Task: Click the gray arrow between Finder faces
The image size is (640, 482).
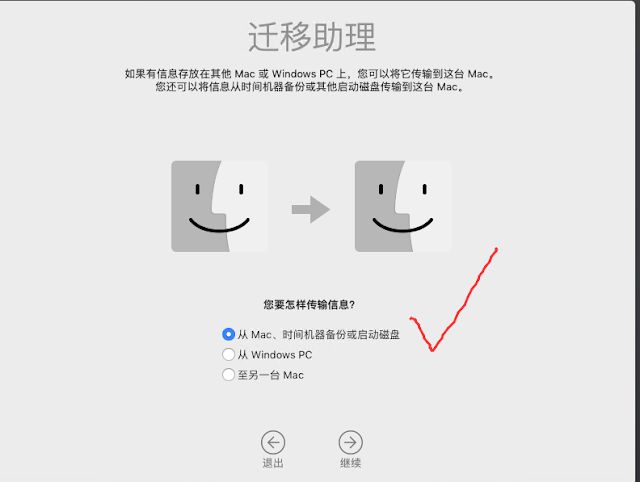Action: coord(311,209)
